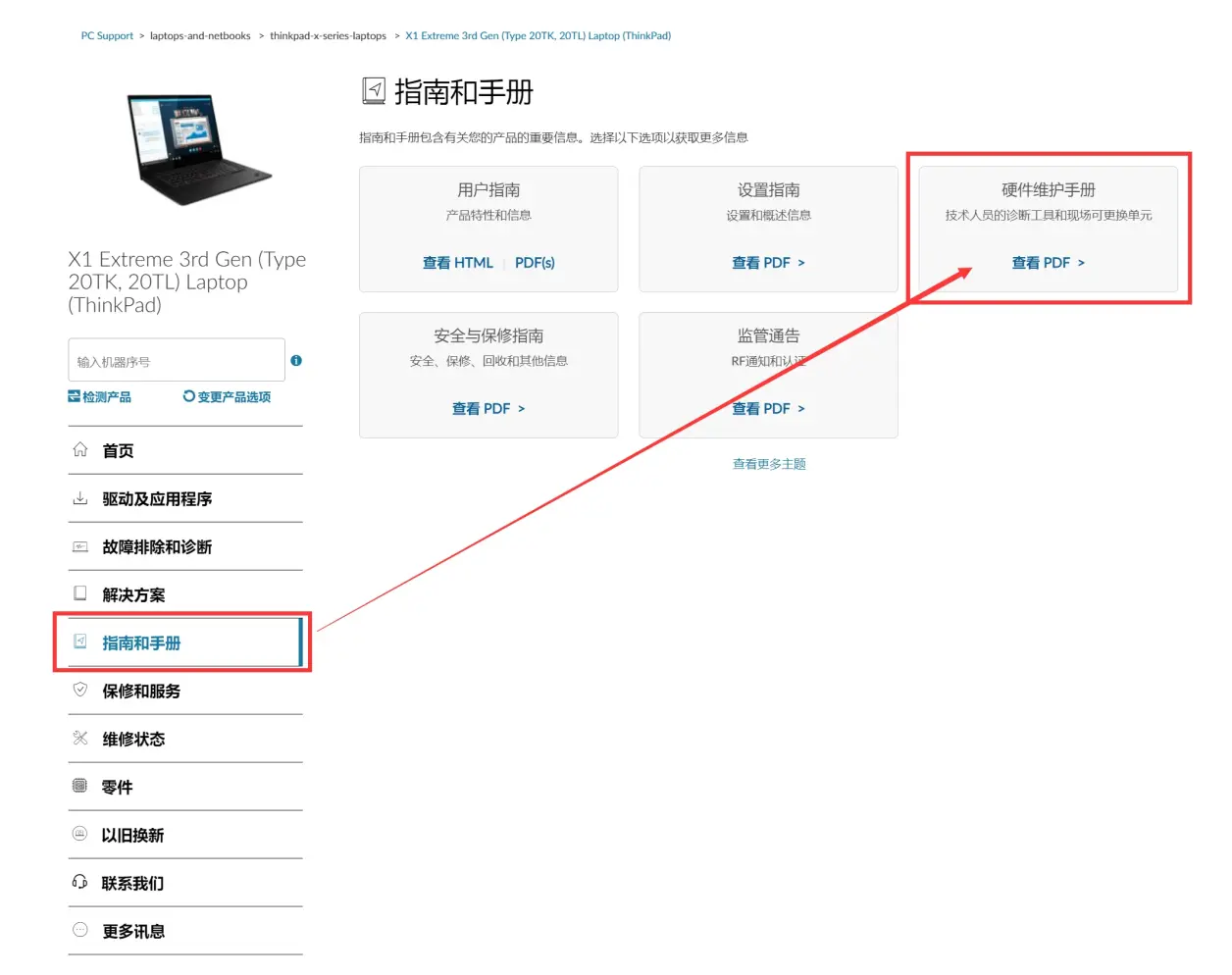
Task: Click the guide icon next to 指南和手册 heading
Action: tap(374, 91)
